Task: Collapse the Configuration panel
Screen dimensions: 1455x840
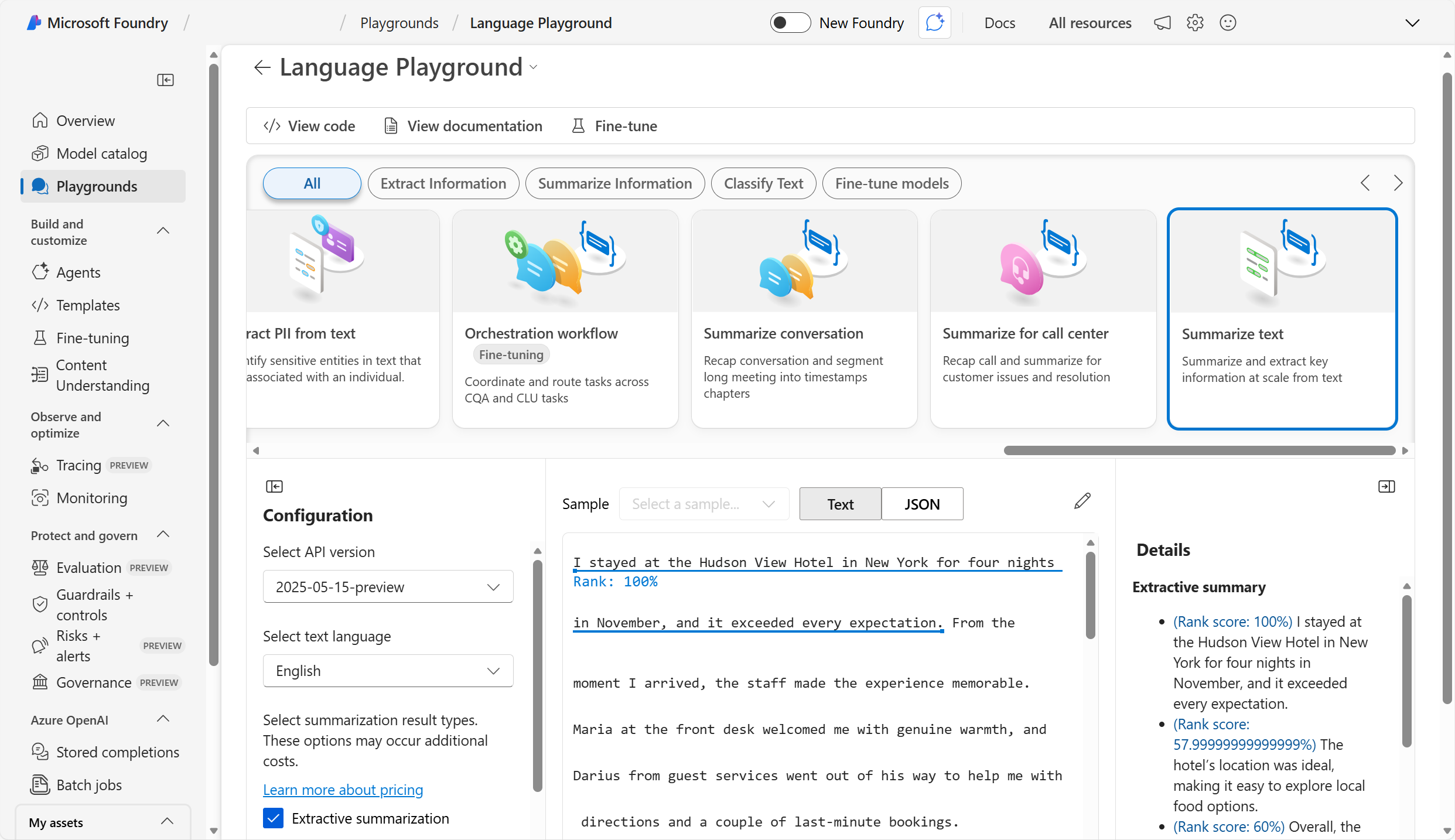Action: (x=274, y=486)
